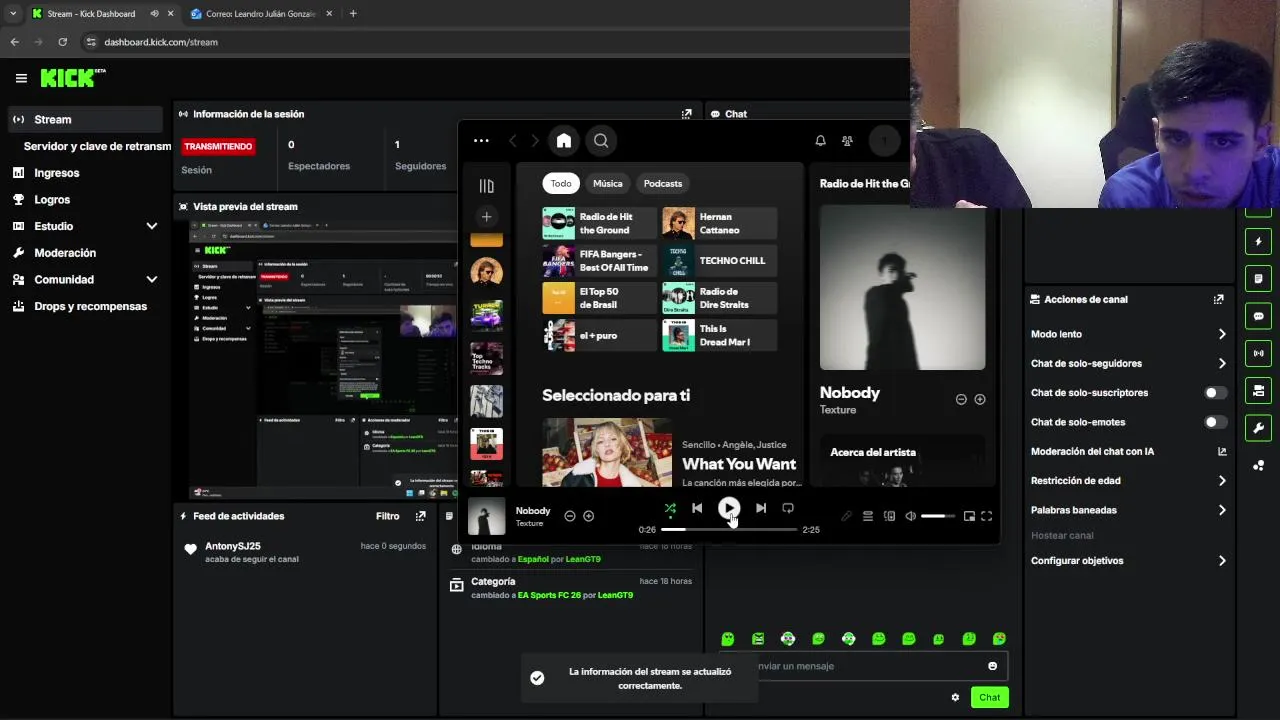
Task: Select the Música filter
Action: point(607,183)
